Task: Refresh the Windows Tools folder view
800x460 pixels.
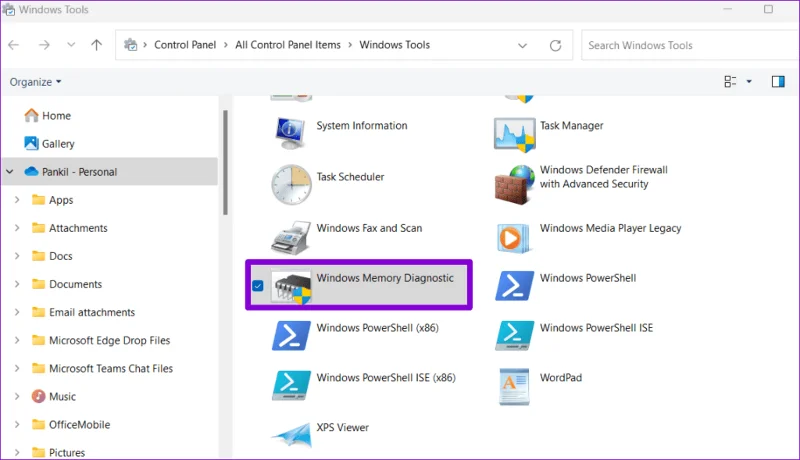Action: (556, 45)
